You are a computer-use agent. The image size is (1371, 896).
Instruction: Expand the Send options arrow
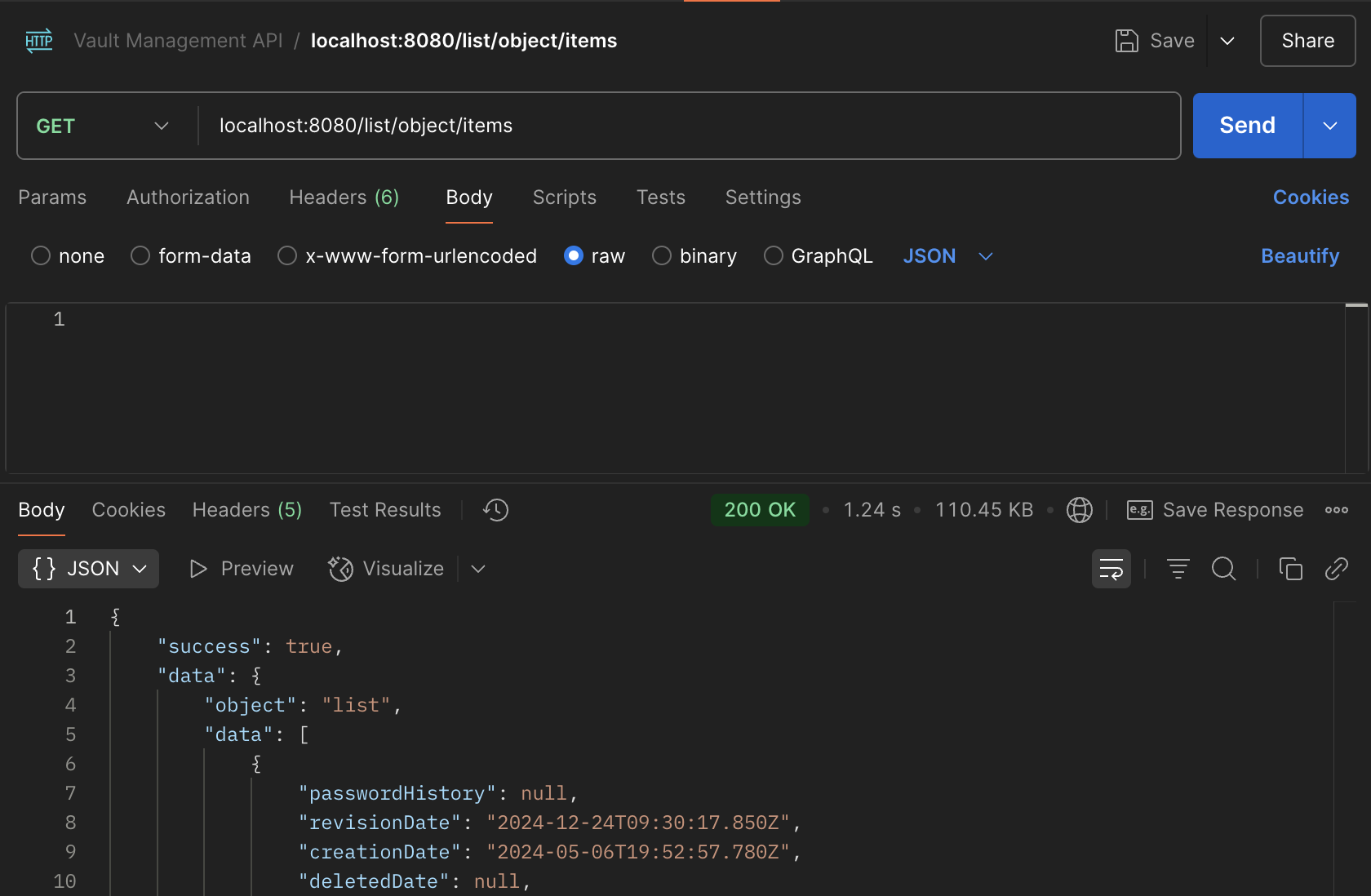pos(1330,126)
